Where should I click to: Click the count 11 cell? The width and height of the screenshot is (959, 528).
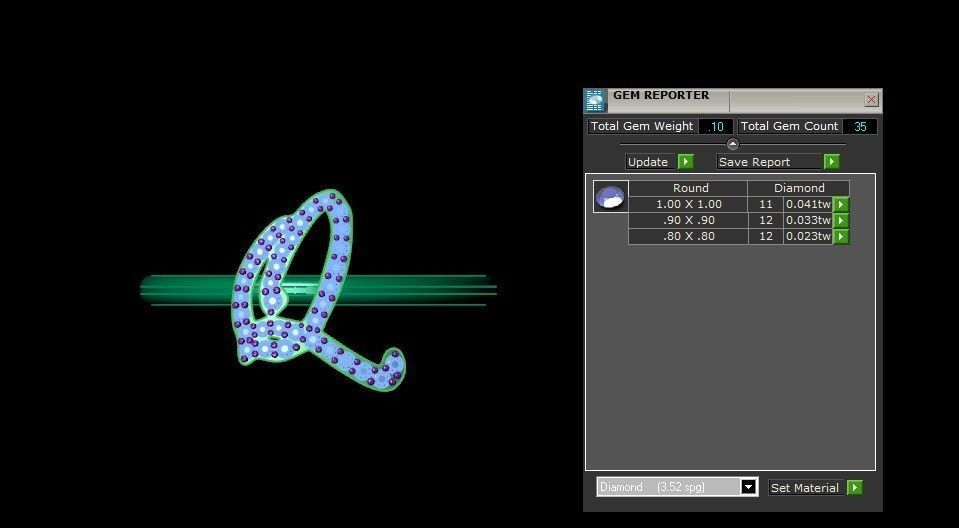(766, 204)
